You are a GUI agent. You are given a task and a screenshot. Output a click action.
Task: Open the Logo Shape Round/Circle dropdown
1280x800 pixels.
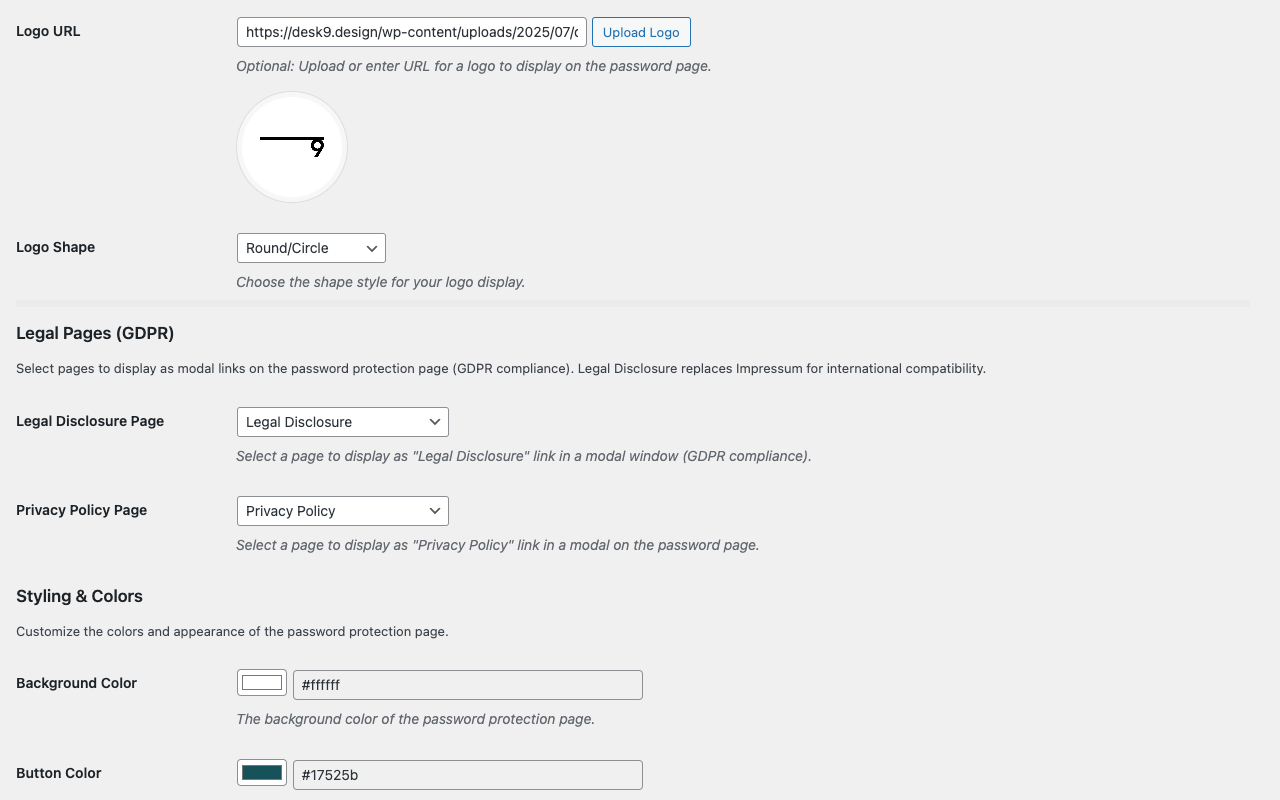[x=311, y=248]
